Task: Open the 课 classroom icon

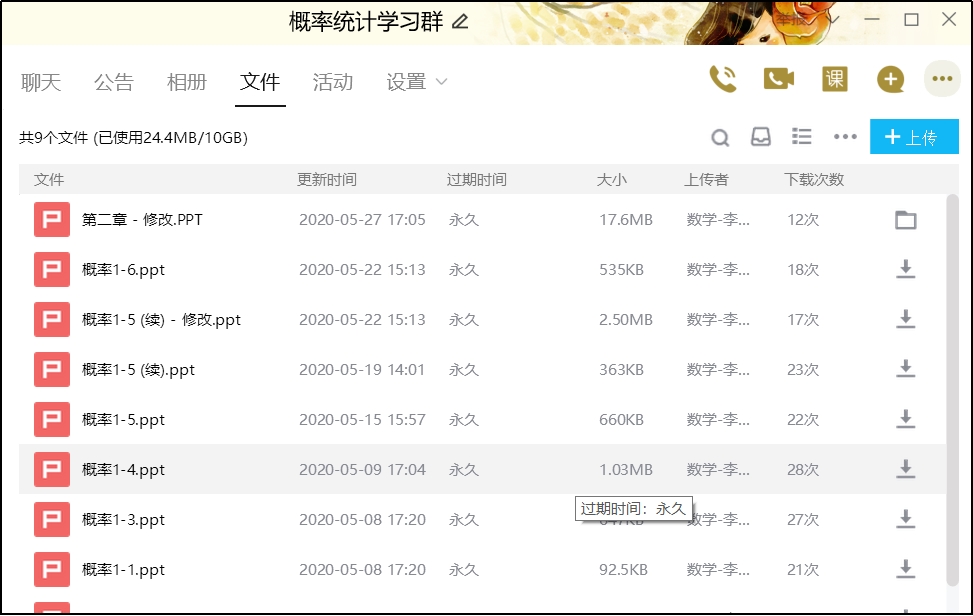Action: coord(835,79)
